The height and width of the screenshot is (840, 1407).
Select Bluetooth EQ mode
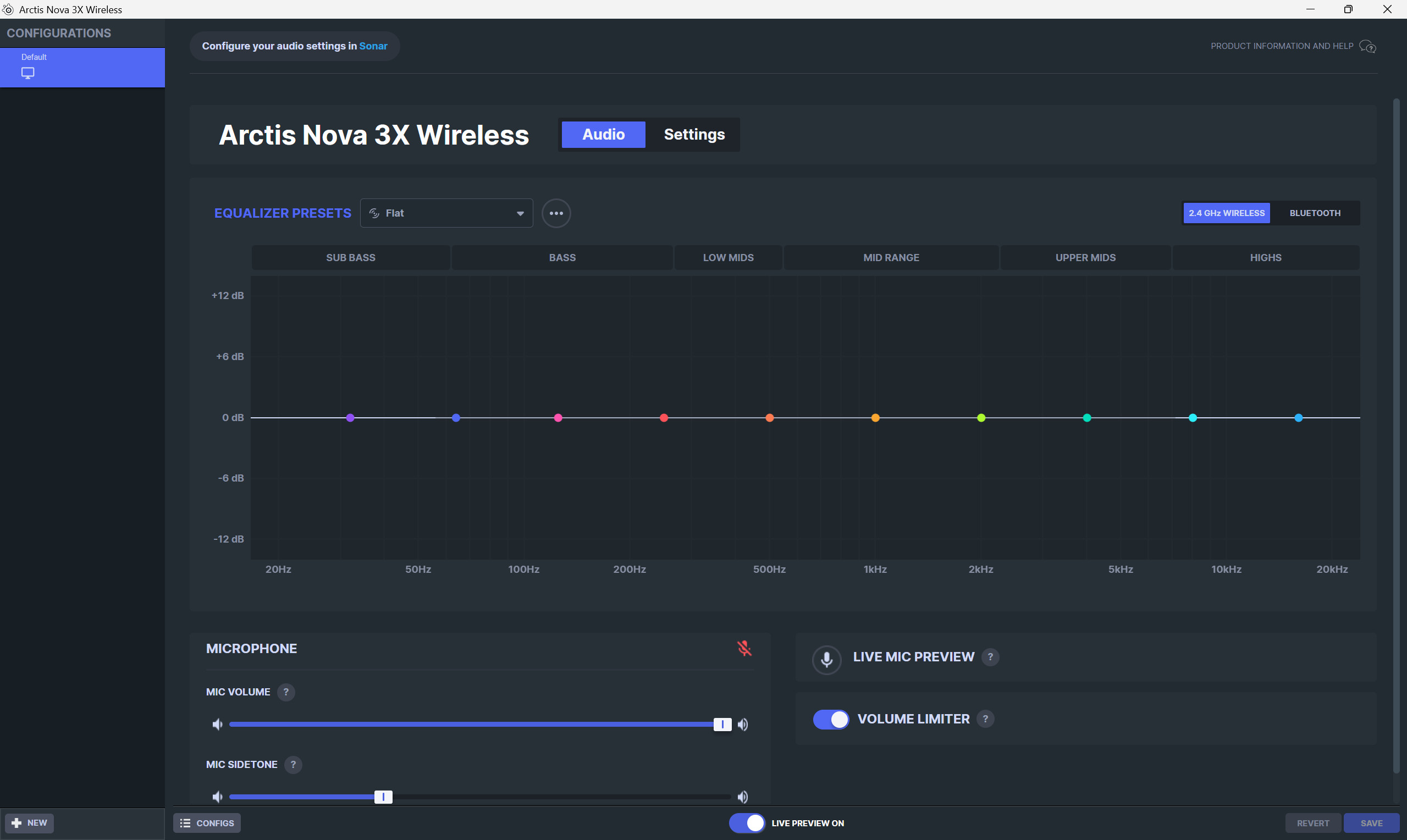[x=1315, y=213]
